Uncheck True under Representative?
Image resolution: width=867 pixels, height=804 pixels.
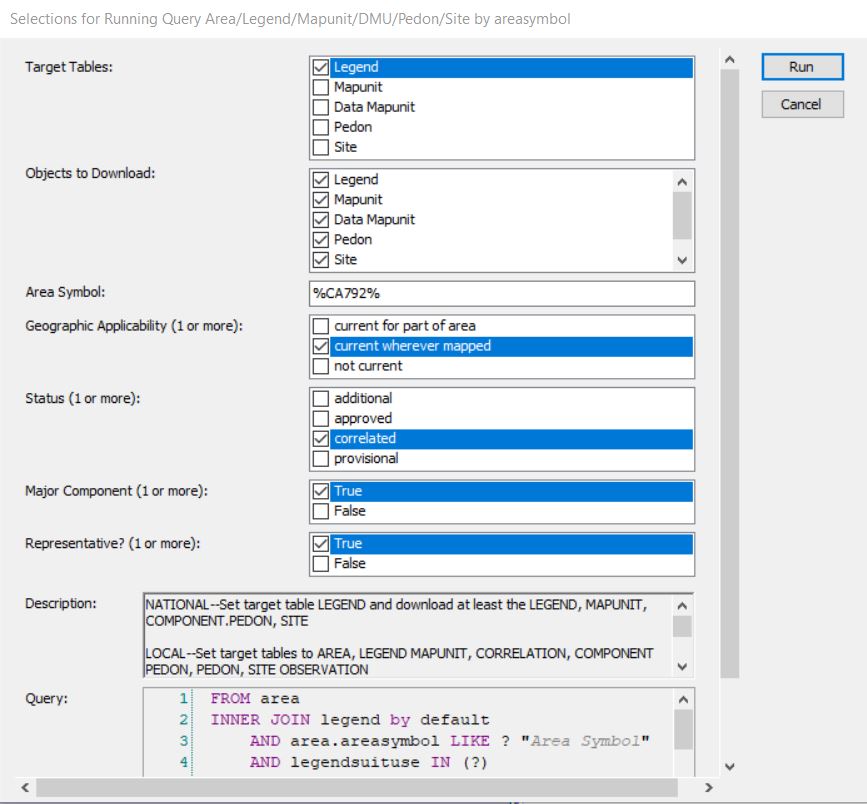[x=321, y=544]
